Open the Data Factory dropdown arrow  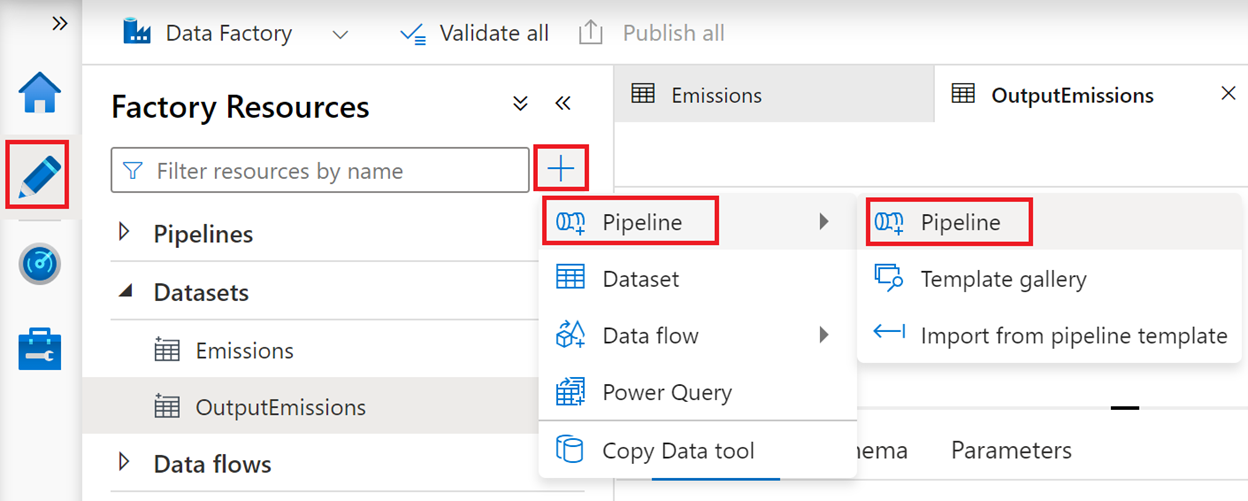point(340,34)
